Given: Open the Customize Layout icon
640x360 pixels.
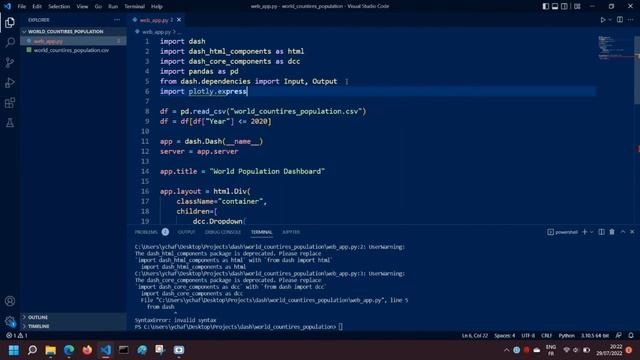Looking at the screenshot, I should 577,7.
